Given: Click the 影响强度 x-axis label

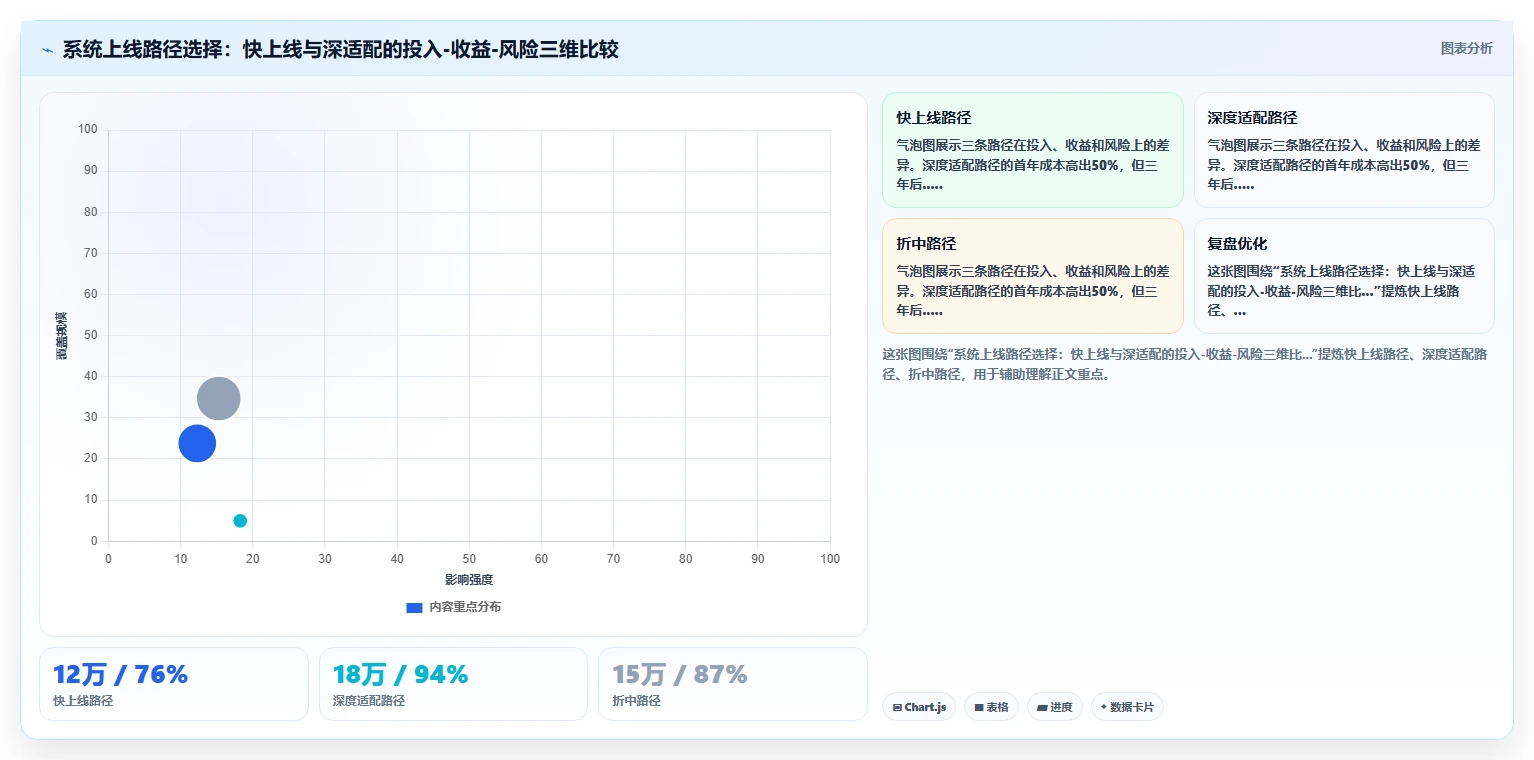Looking at the screenshot, I should pos(469,580).
